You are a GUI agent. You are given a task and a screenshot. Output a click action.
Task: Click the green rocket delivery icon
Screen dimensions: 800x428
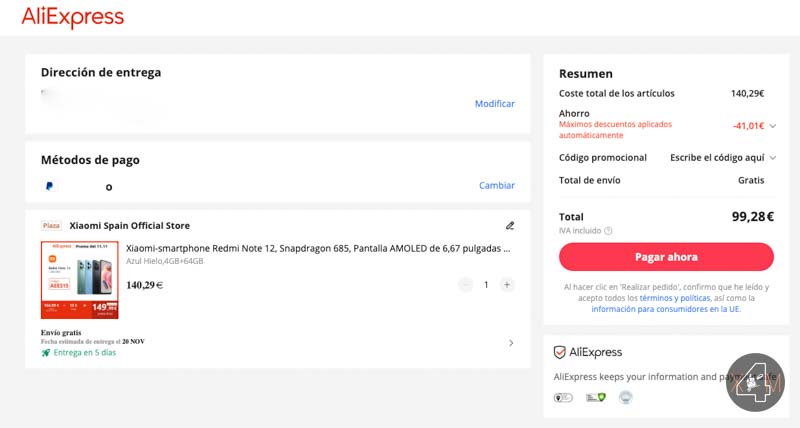click(45, 353)
